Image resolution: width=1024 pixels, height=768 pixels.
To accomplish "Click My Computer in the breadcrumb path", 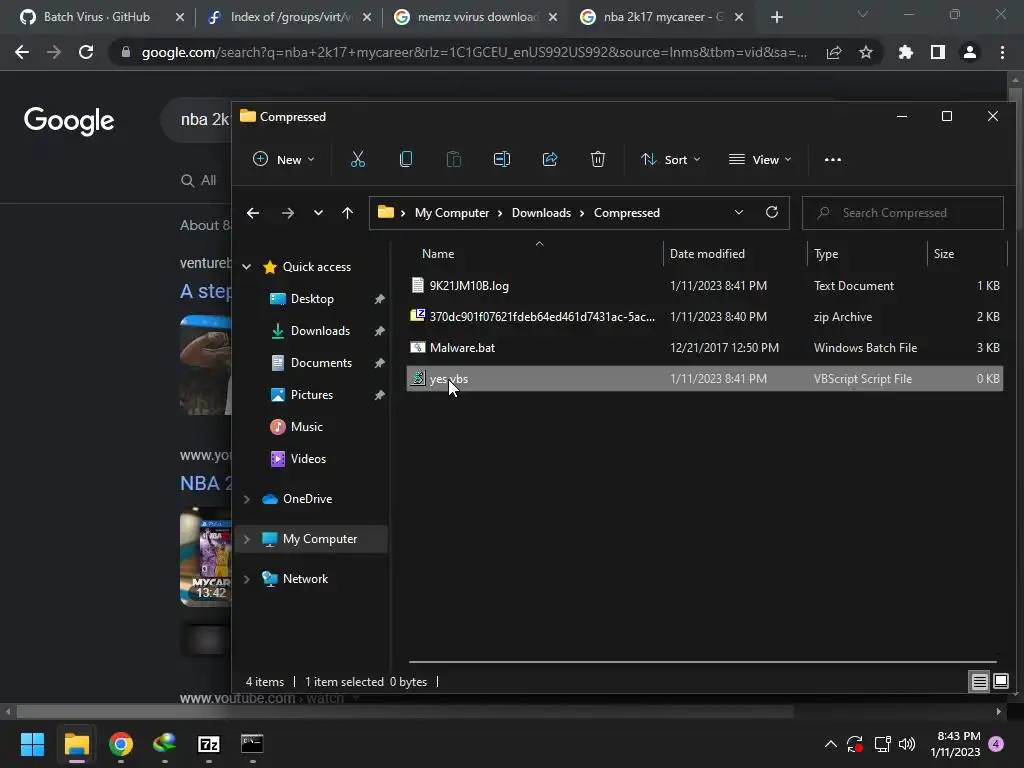I will (452, 213).
